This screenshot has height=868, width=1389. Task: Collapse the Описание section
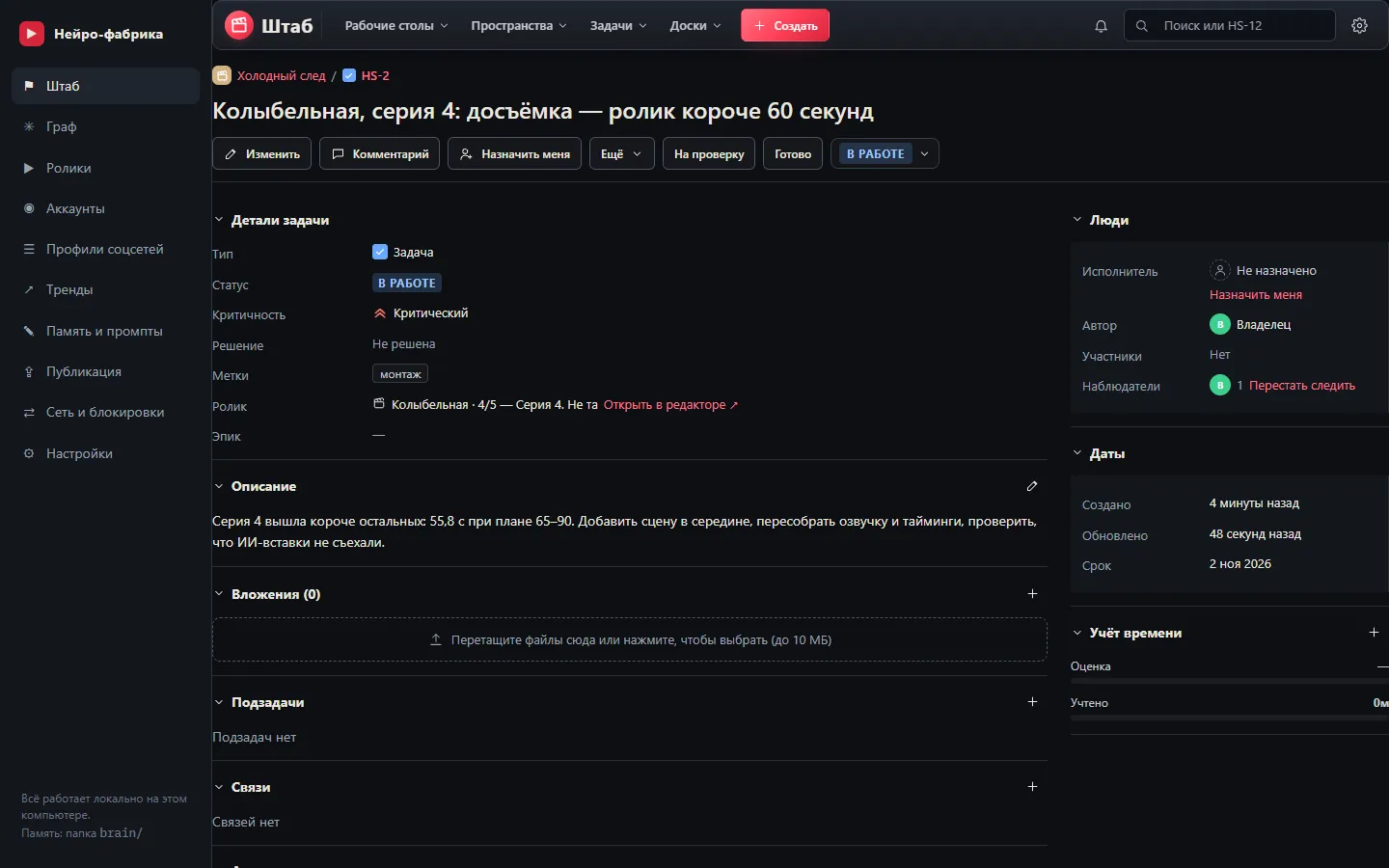click(219, 486)
